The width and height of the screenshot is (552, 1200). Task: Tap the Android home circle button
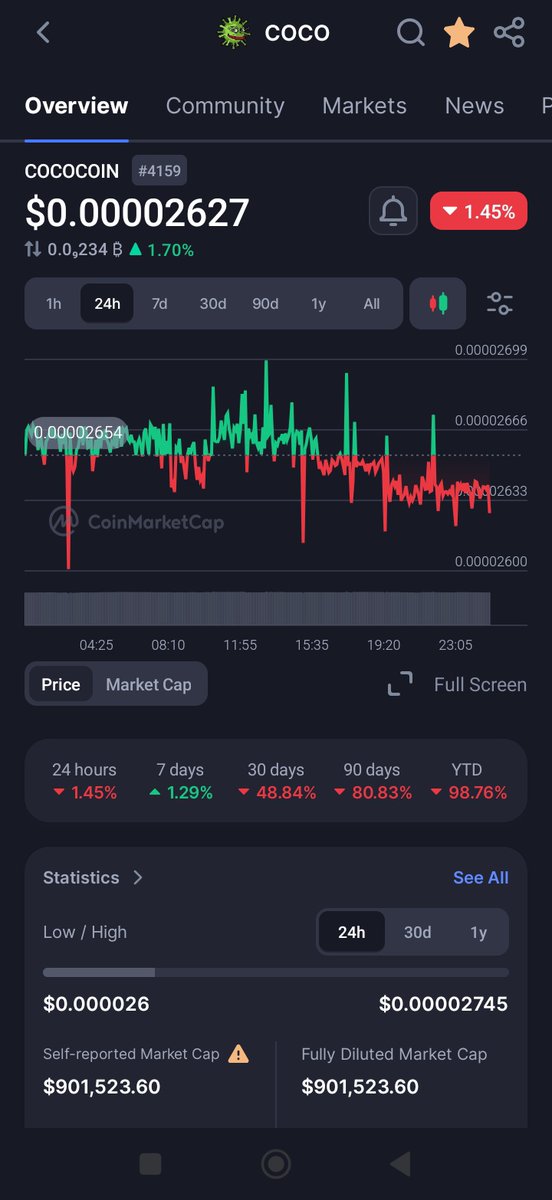276,1163
